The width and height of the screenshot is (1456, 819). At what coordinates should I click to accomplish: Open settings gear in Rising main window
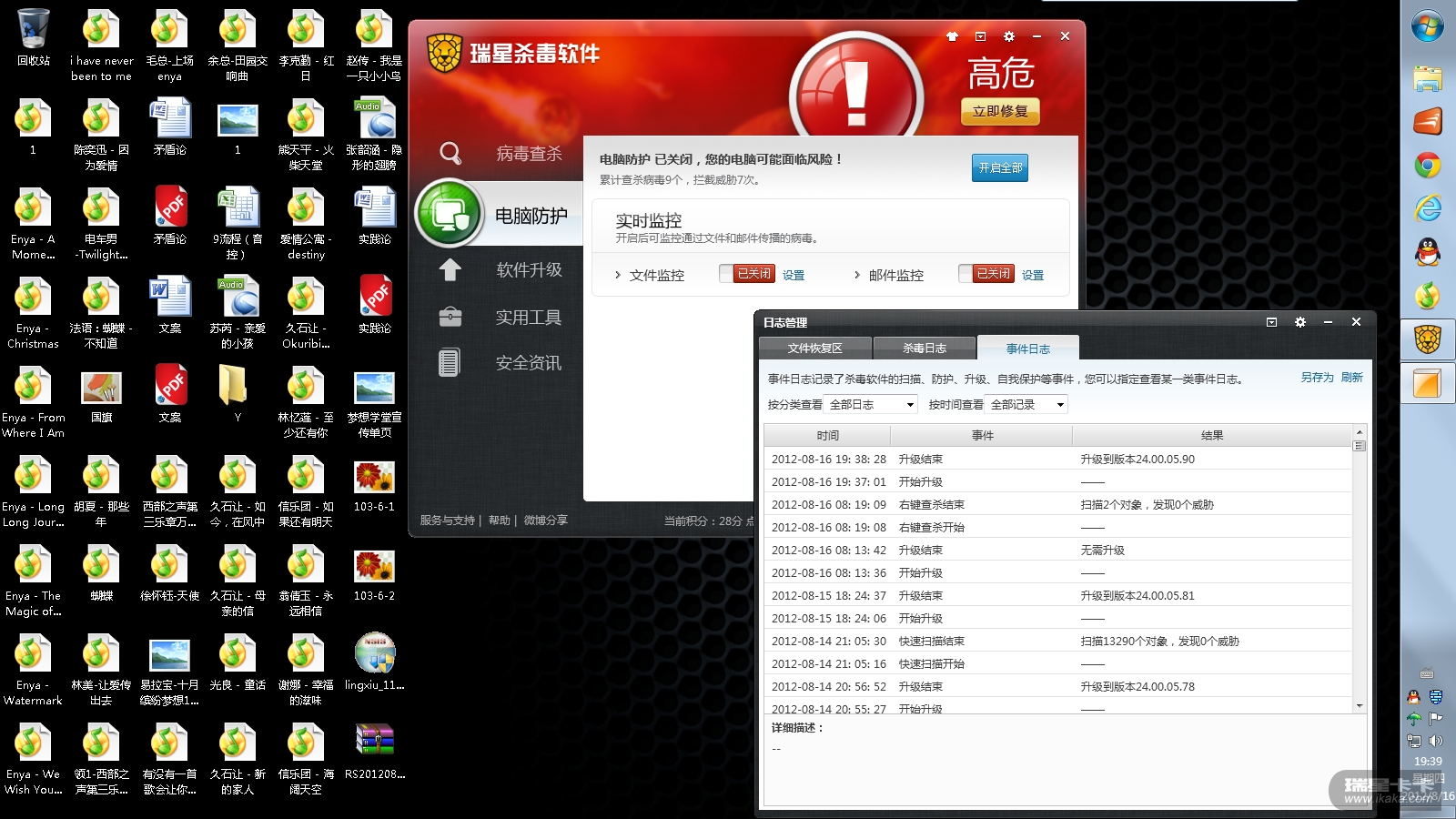pos(1008,36)
